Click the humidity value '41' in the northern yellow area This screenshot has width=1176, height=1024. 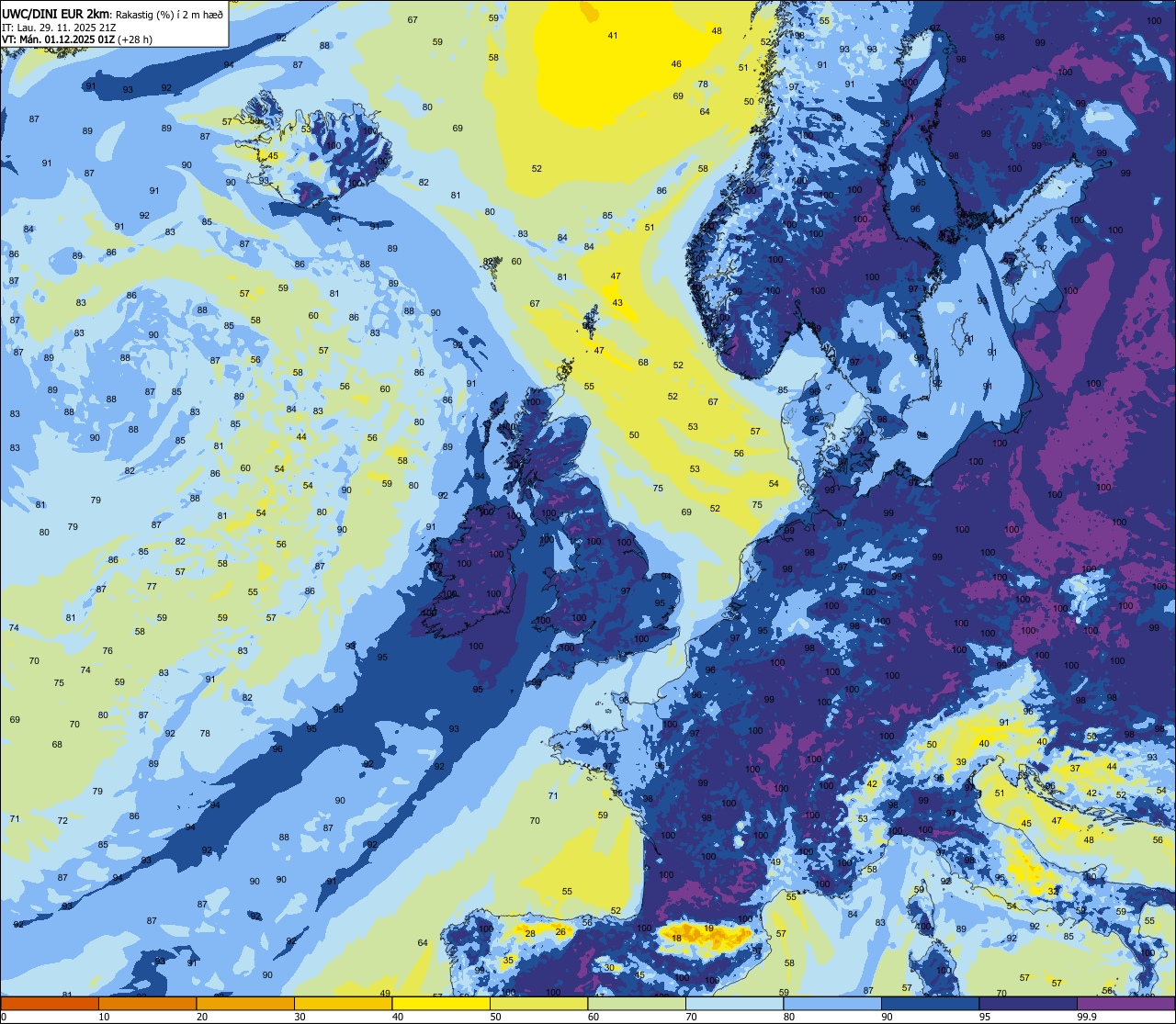[613, 35]
